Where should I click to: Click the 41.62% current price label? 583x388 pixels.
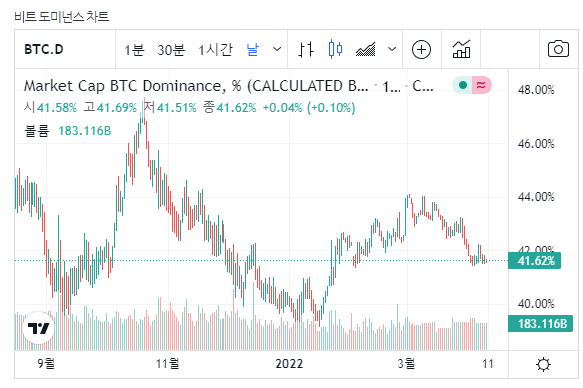point(534,261)
